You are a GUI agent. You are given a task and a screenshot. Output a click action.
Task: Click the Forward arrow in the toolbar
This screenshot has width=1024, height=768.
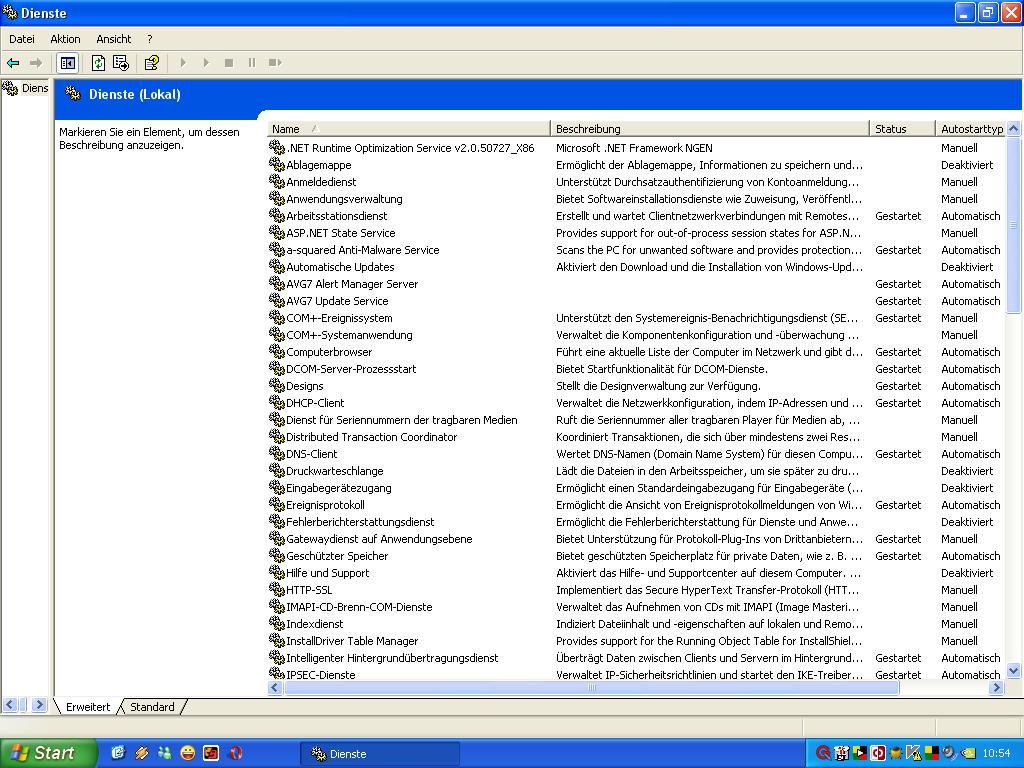[x=36, y=63]
